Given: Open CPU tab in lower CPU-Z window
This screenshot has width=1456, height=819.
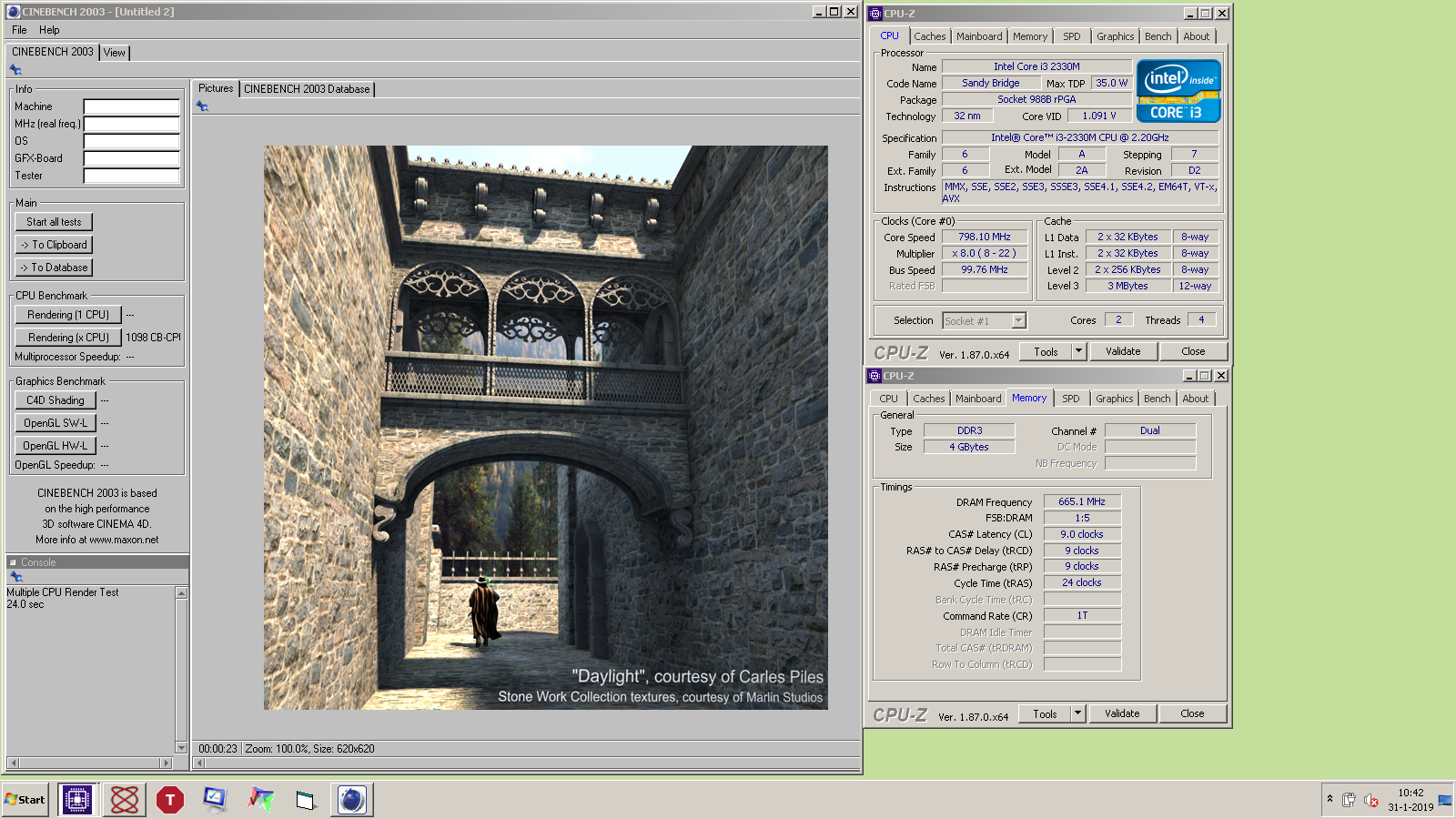Looking at the screenshot, I should [x=889, y=399].
